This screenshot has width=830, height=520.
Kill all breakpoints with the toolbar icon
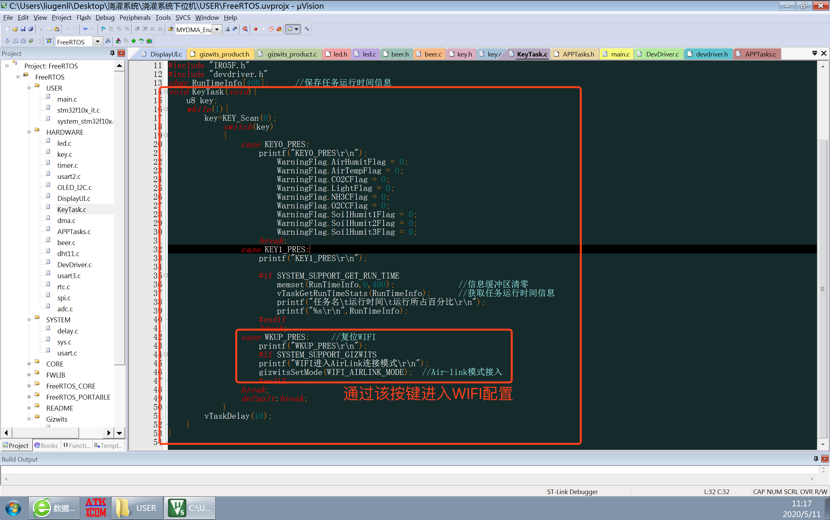[x=279, y=29]
